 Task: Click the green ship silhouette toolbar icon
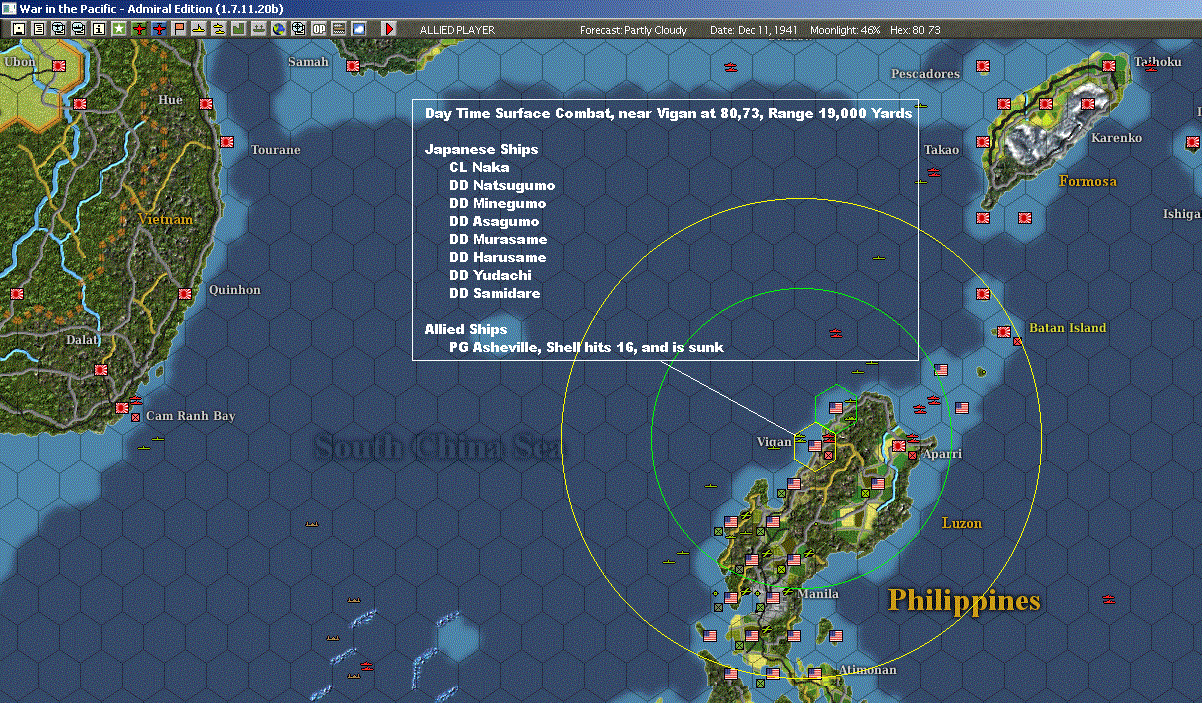(258, 29)
